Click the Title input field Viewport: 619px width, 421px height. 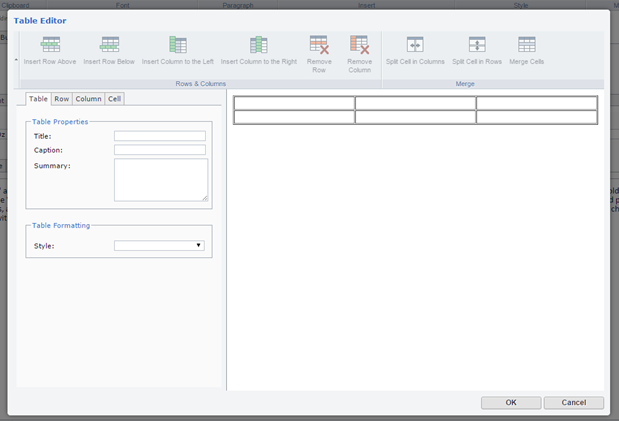tap(160, 136)
